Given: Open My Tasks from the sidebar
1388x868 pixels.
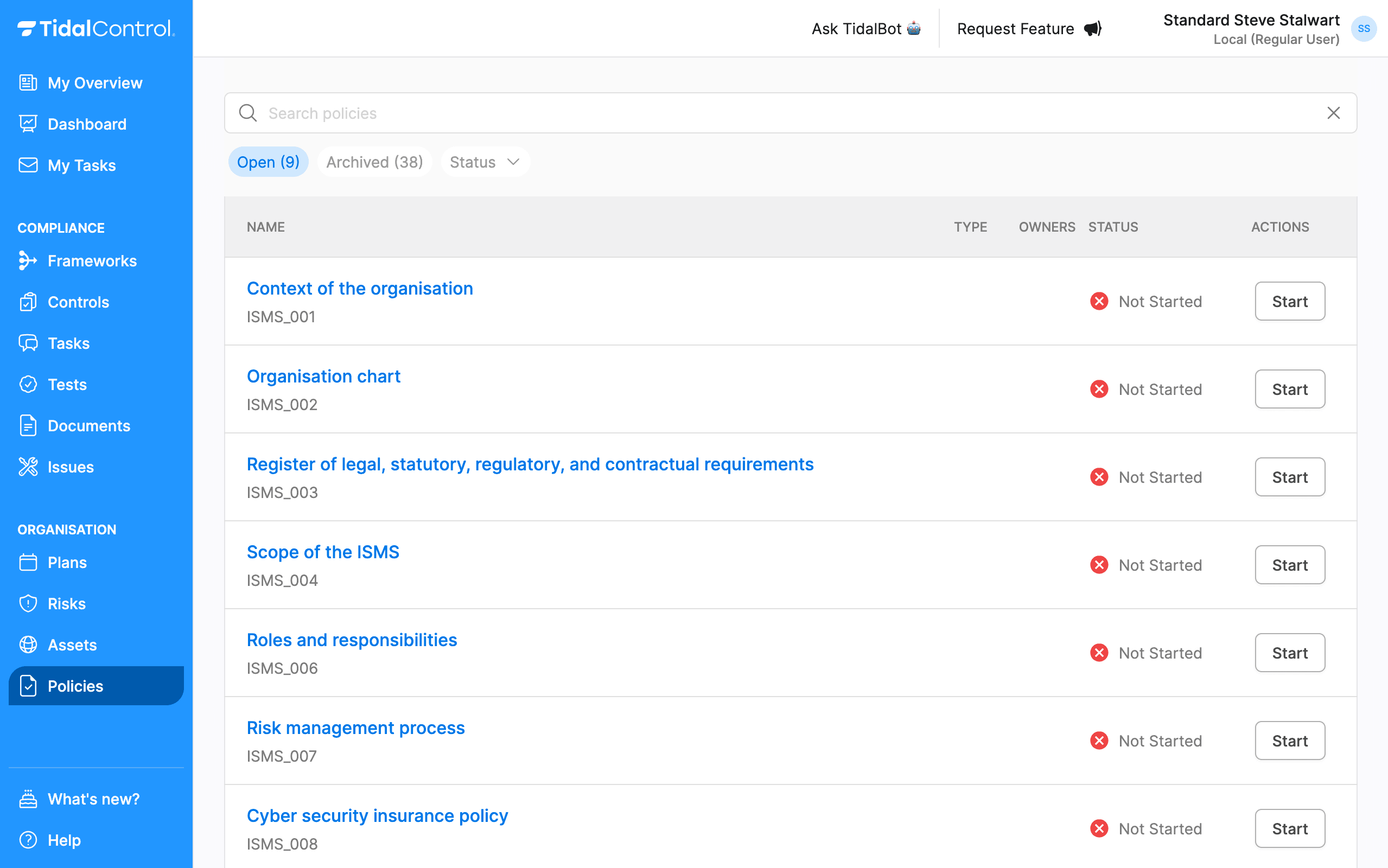Looking at the screenshot, I should click(x=81, y=165).
